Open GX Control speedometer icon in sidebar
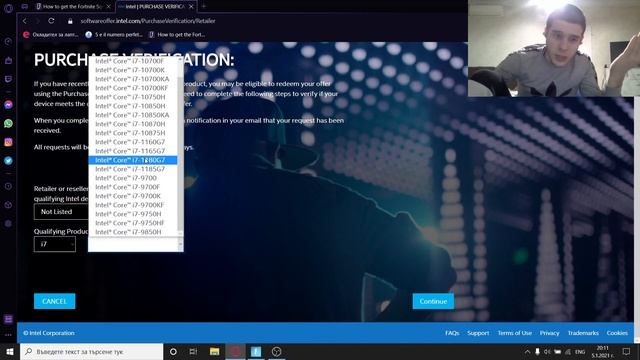The width and height of the screenshot is (640, 360). tap(8, 41)
